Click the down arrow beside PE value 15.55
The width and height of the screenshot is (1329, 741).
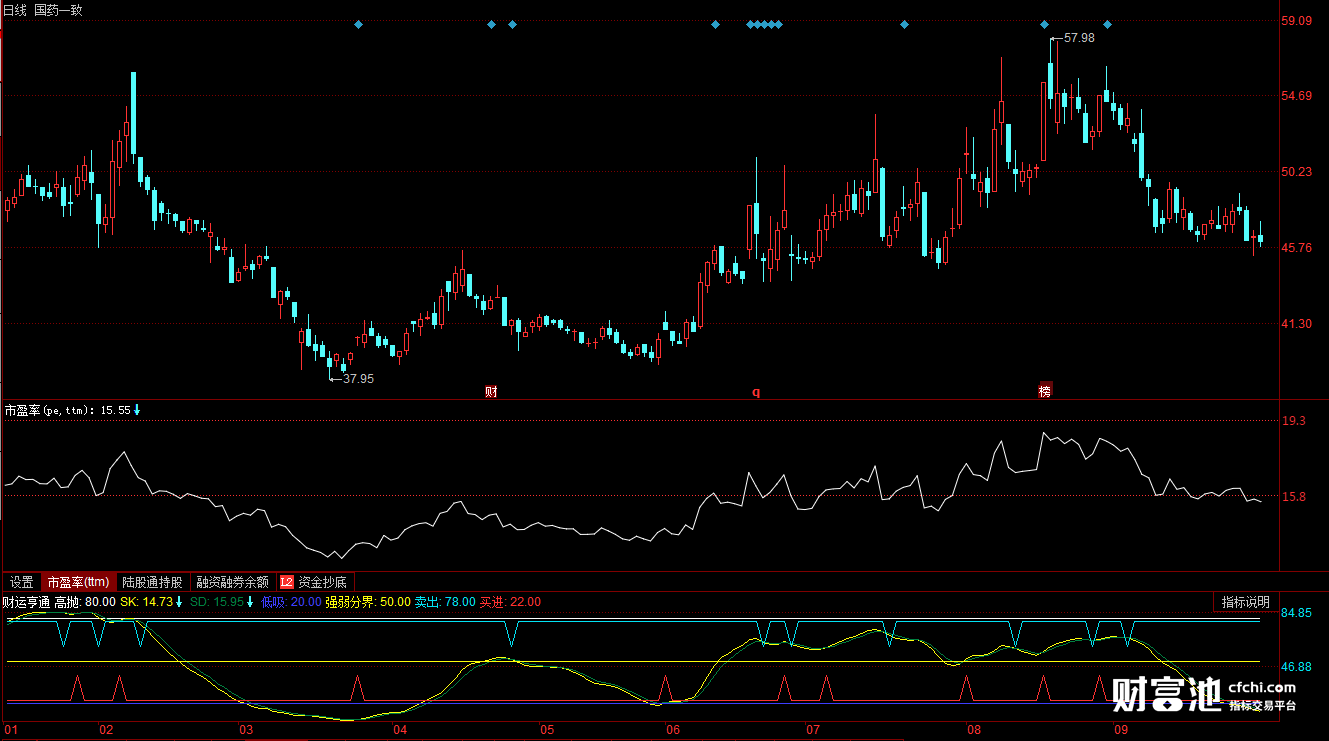138,410
